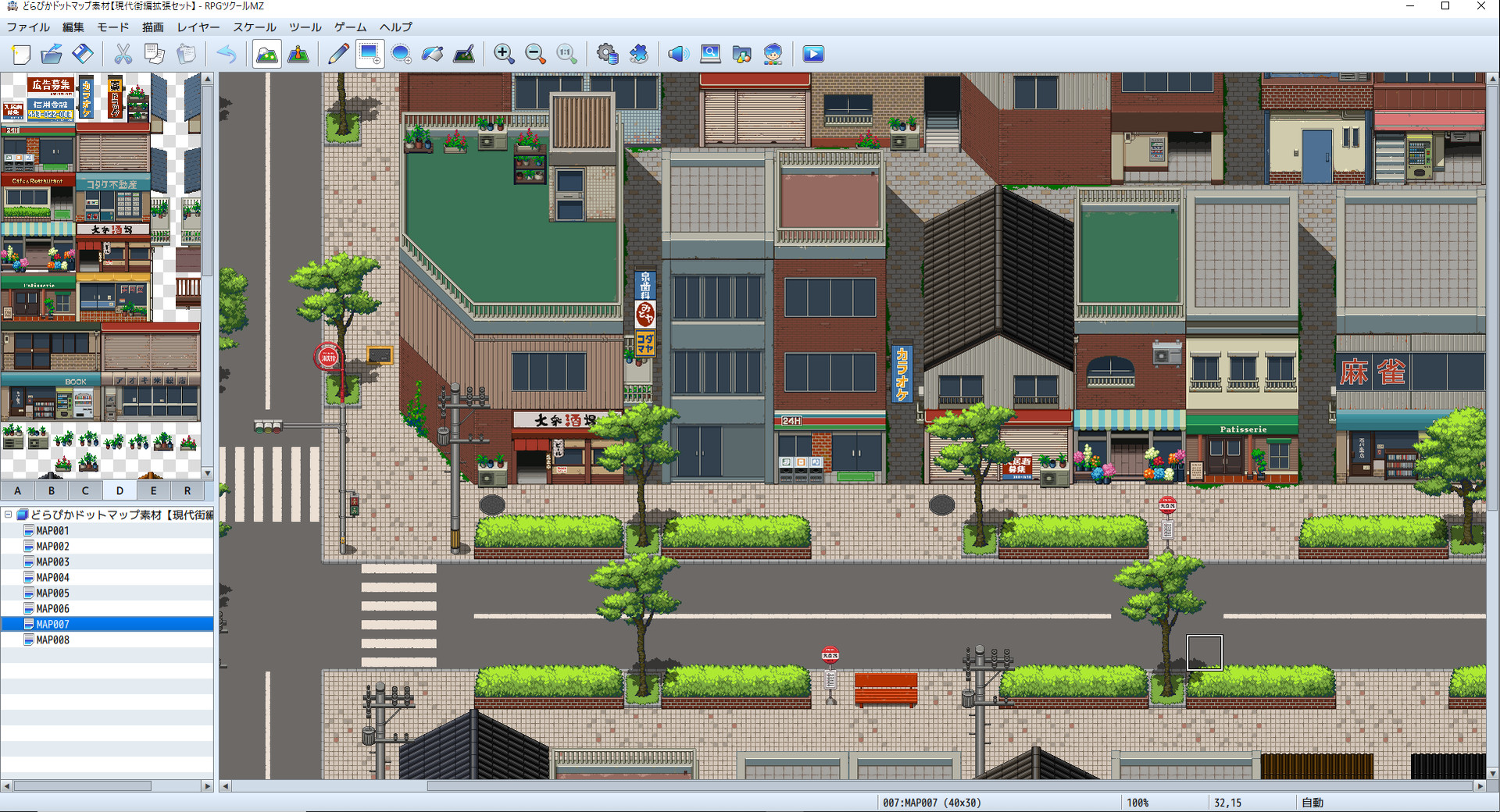This screenshot has width=1500, height=812.
Task: Switch to Event mode
Action: coord(298,54)
